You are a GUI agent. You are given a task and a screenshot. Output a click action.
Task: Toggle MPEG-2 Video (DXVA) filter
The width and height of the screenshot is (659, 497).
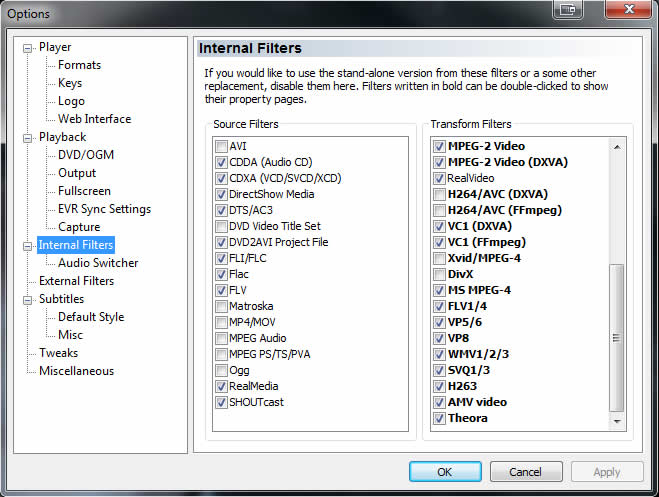click(x=439, y=163)
